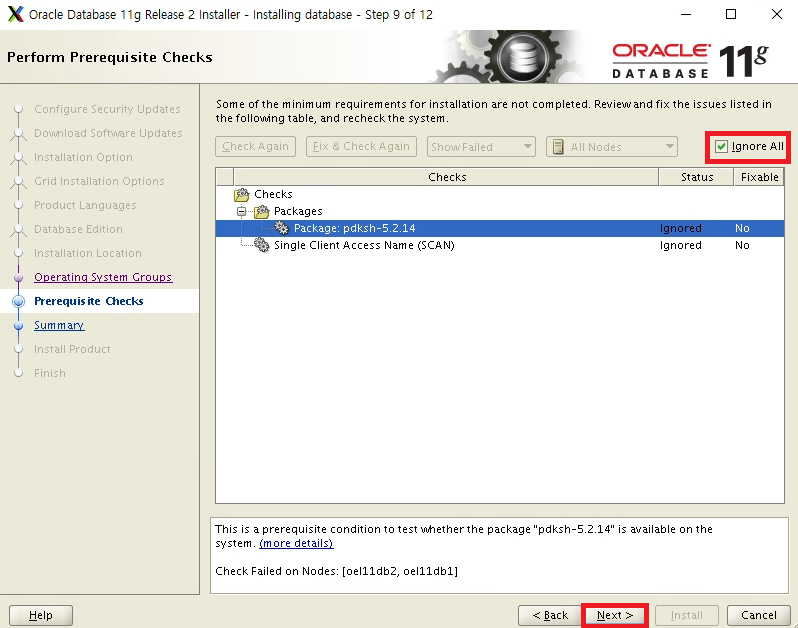Collapse the Packages tree node

point(242,211)
